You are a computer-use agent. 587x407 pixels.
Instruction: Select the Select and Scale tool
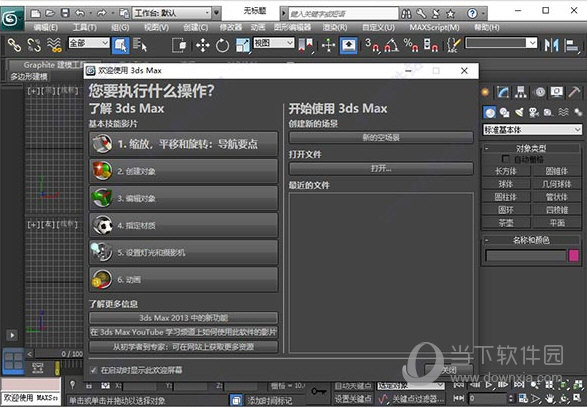pyautogui.click(x=243, y=45)
